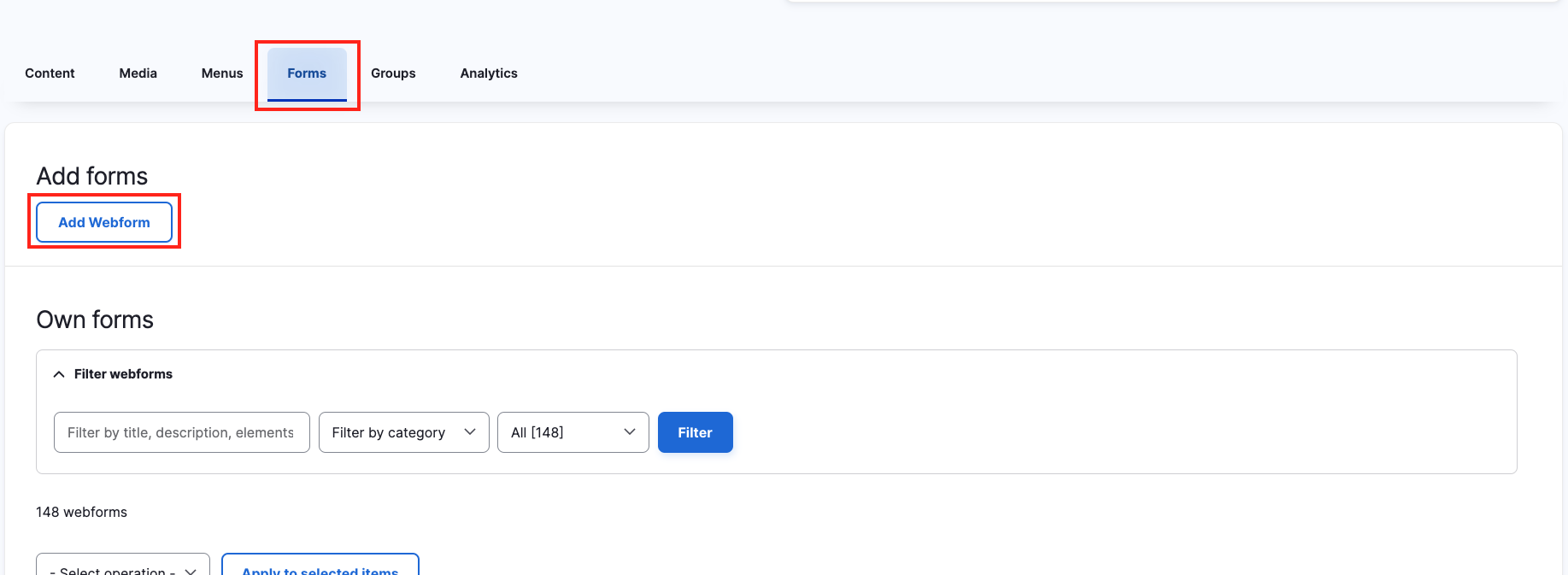Click Apply to selected items button

(320, 566)
